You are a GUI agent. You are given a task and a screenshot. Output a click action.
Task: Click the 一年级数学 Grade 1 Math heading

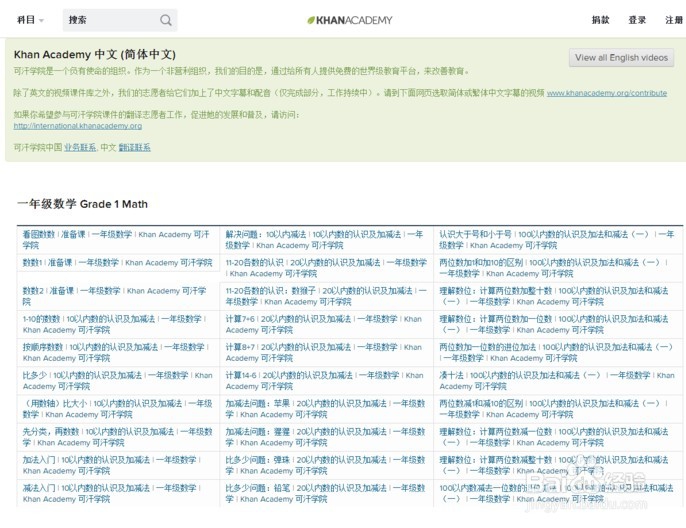click(x=82, y=204)
